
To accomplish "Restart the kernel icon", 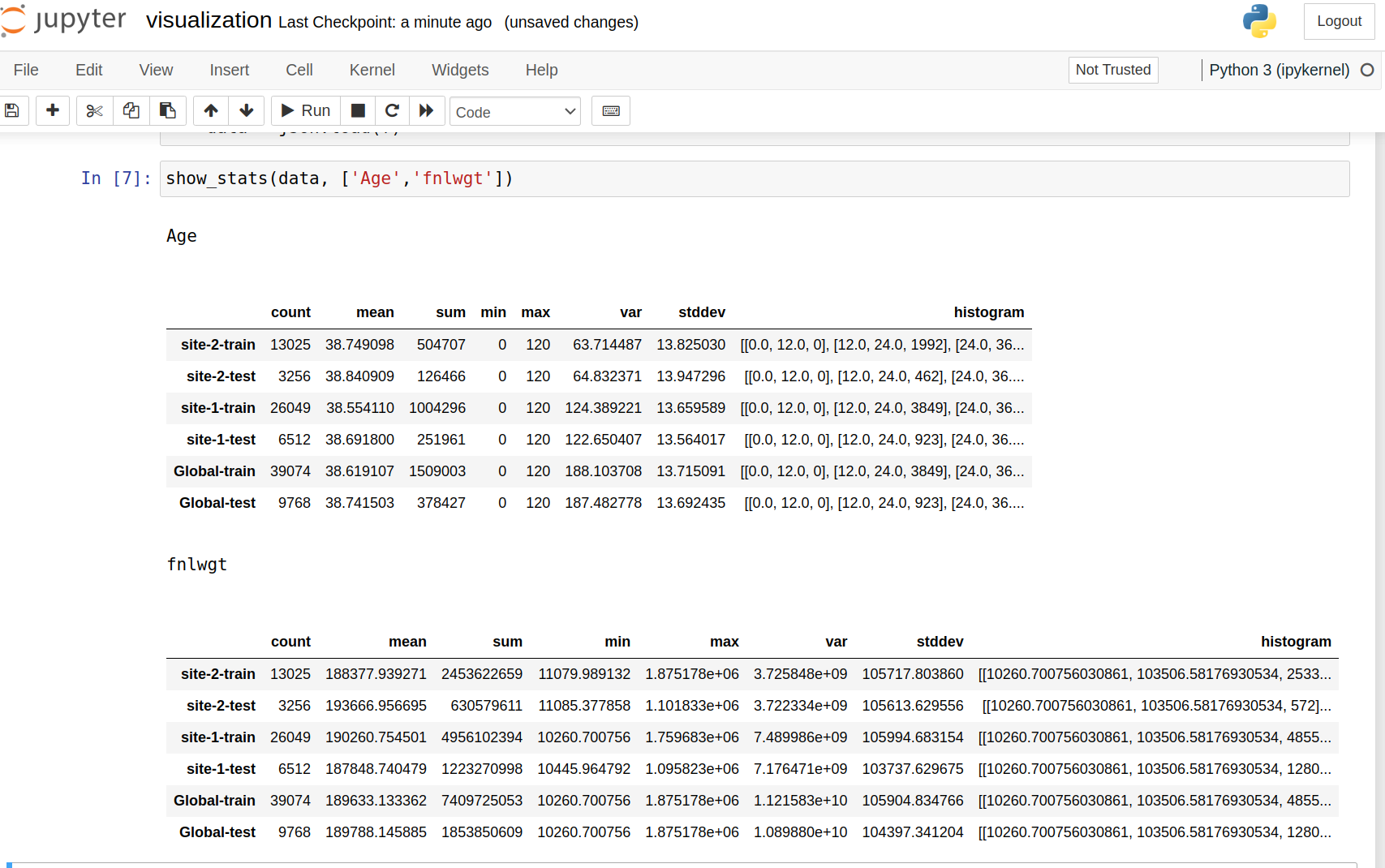I will coord(392,110).
